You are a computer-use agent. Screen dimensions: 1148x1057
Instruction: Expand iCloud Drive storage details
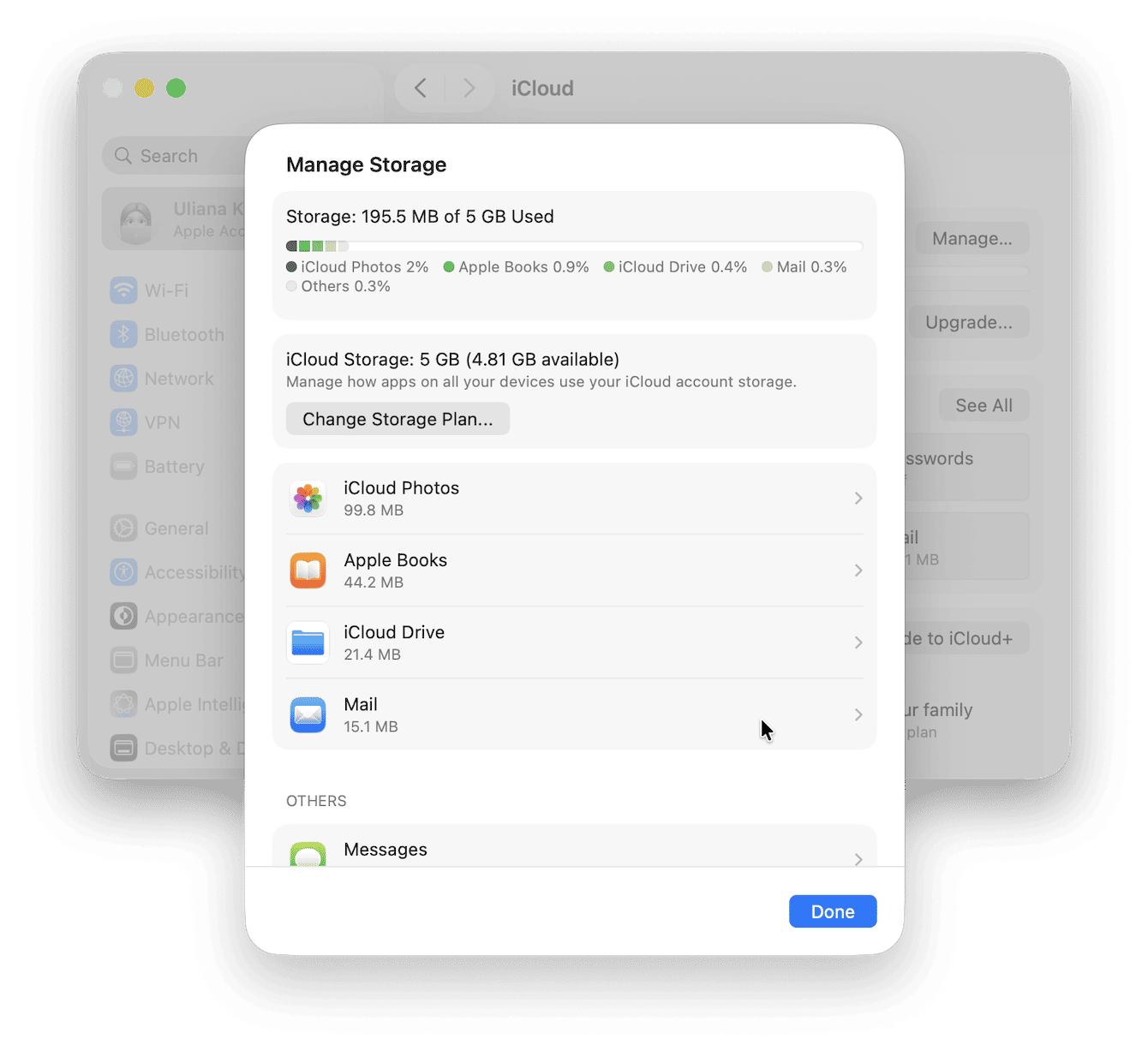coord(858,642)
